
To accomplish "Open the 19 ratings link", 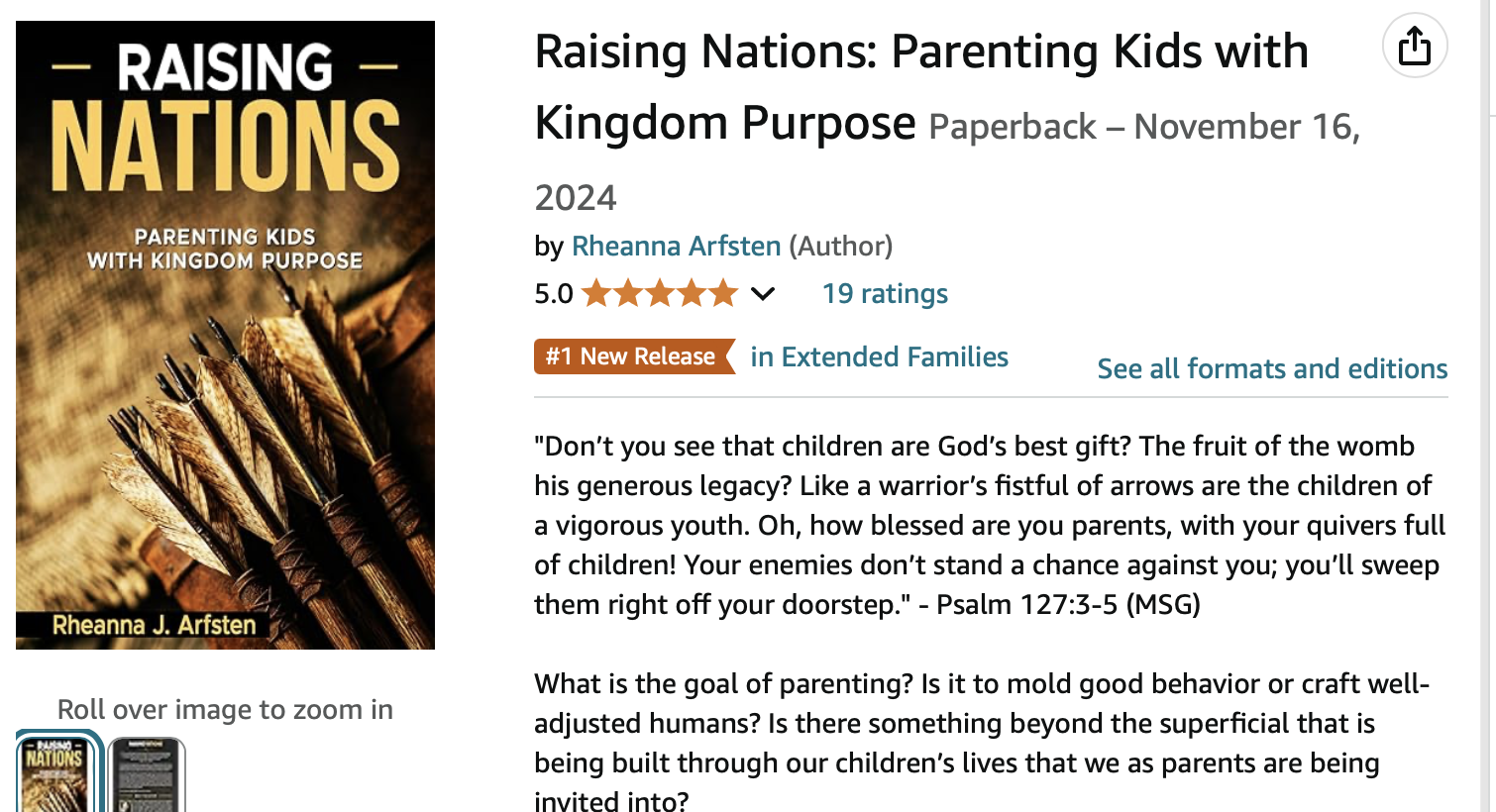I will click(x=885, y=294).
